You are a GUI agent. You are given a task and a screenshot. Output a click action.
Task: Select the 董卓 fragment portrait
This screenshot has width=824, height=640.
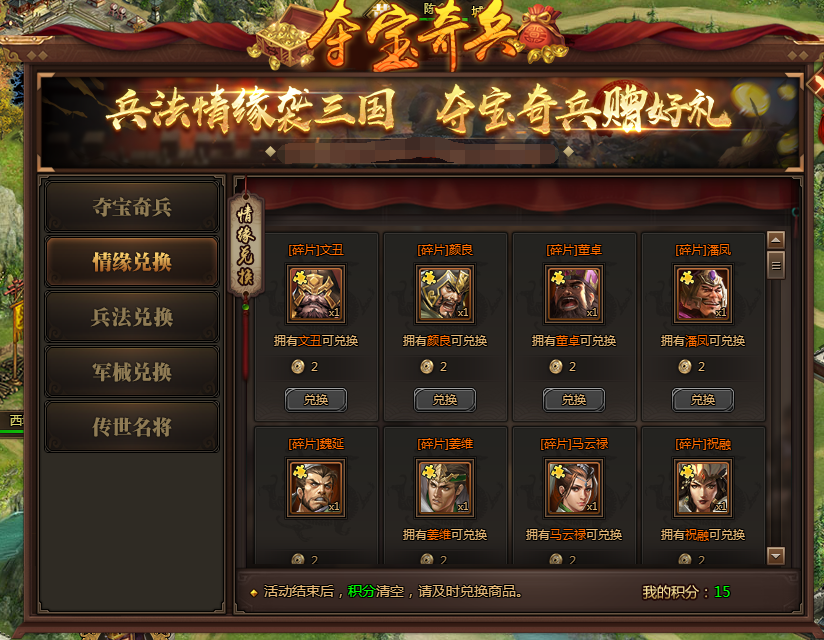(574, 294)
